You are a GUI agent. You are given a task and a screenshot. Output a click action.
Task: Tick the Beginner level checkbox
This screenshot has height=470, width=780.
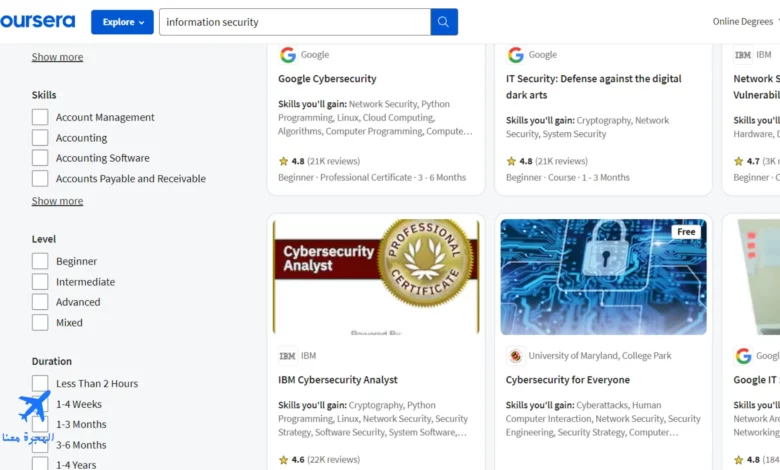(40, 261)
